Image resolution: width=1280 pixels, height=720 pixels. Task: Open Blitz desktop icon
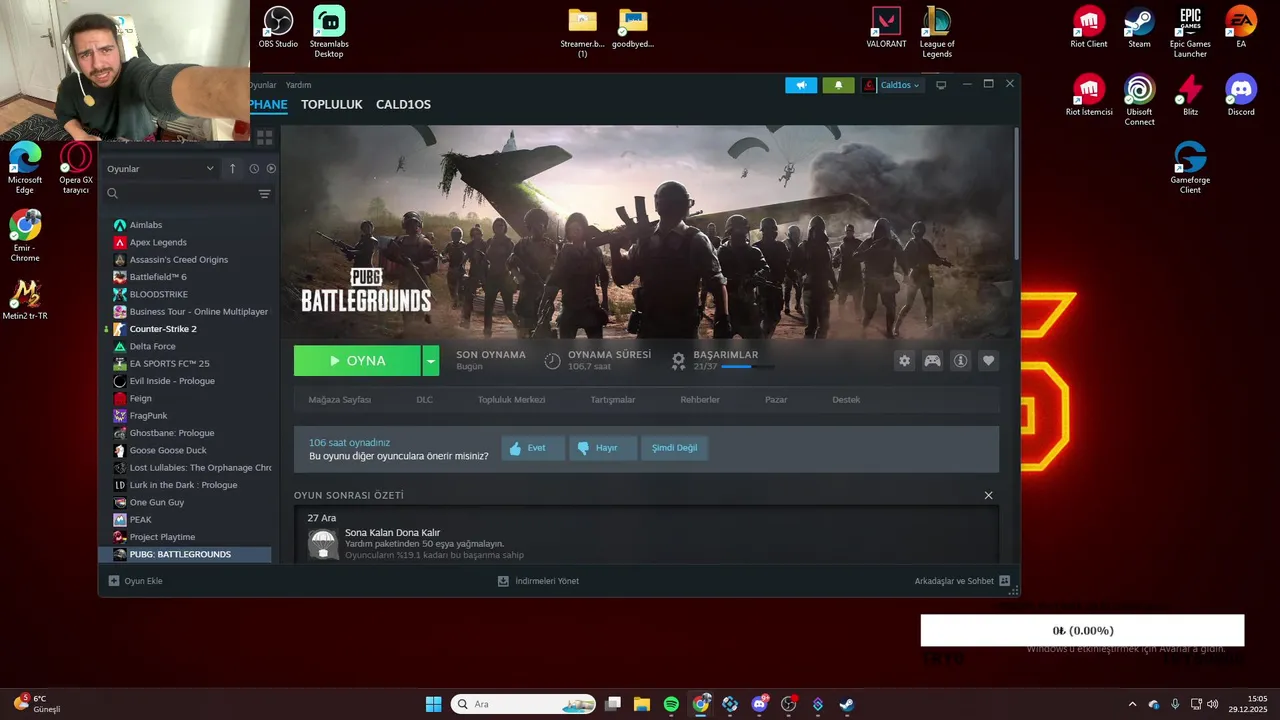pyautogui.click(x=1190, y=95)
